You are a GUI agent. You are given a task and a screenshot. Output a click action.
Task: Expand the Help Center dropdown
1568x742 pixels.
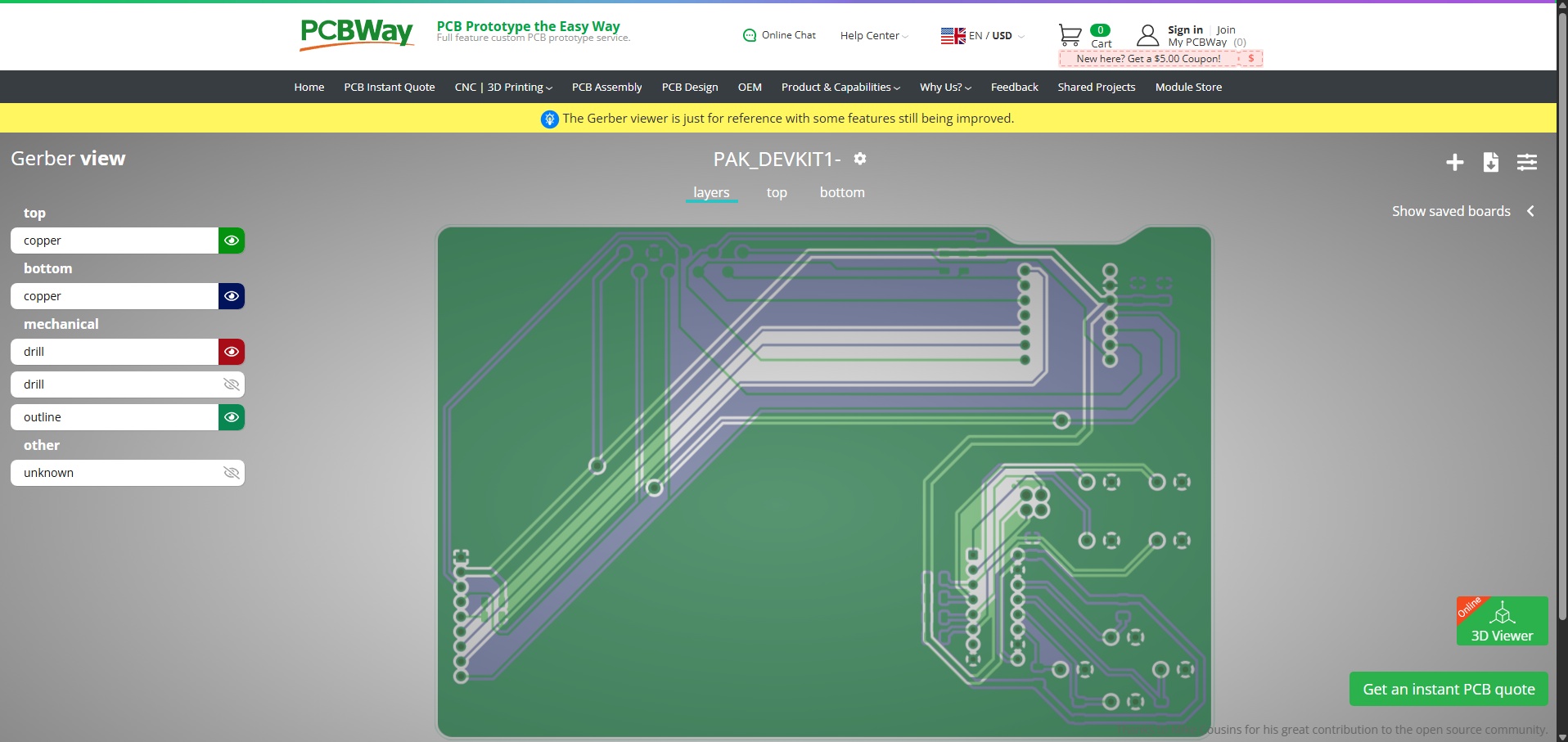874,36
